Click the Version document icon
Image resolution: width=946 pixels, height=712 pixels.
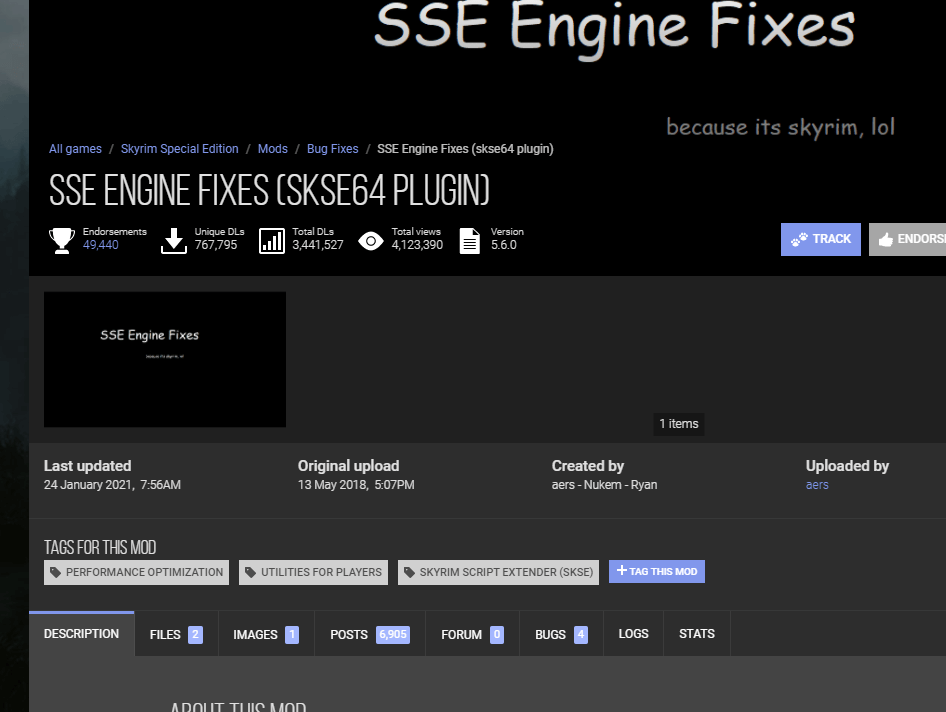[x=470, y=241]
